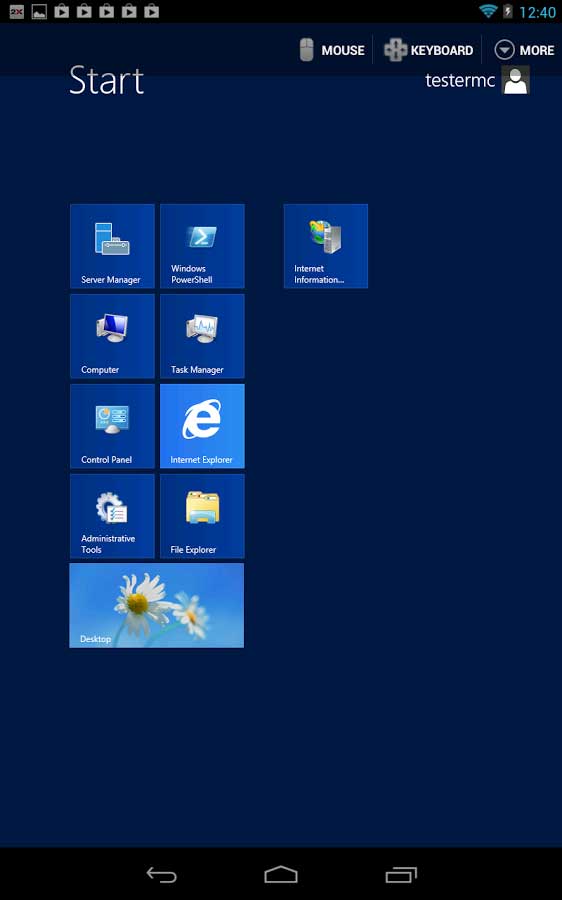Screen dimensions: 562x900
Task: Tap the Android back navigation button
Action: tap(161, 875)
